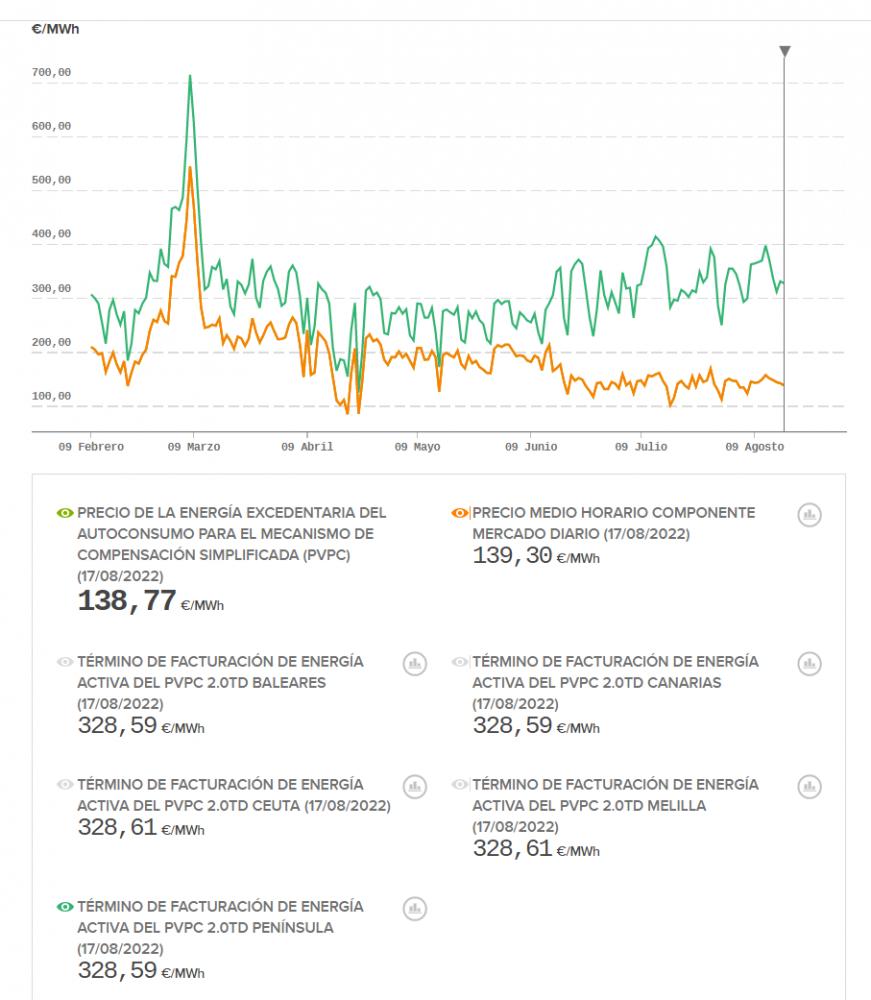Screen dimensions: 871x1000
Task: Show the PVPC 2.0TD Canarias series
Action: pos(460,662)
